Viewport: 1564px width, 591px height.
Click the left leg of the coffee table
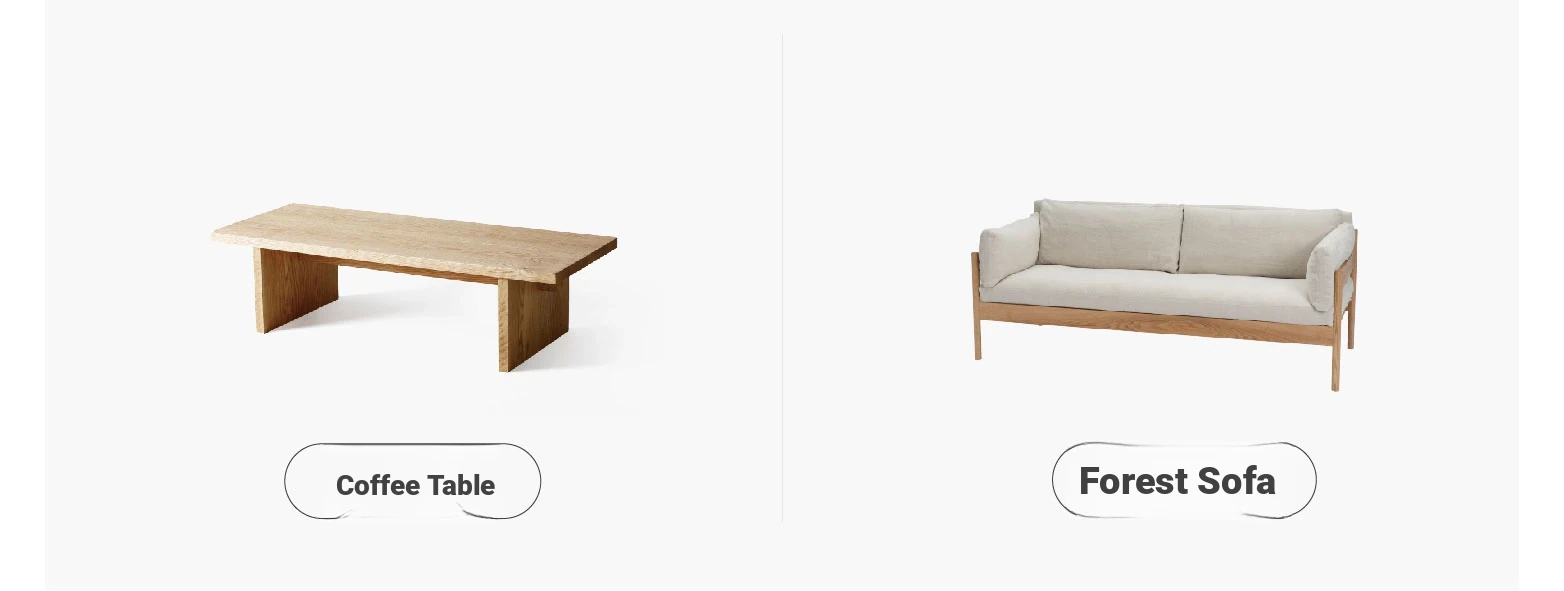[x=295, y=290]
